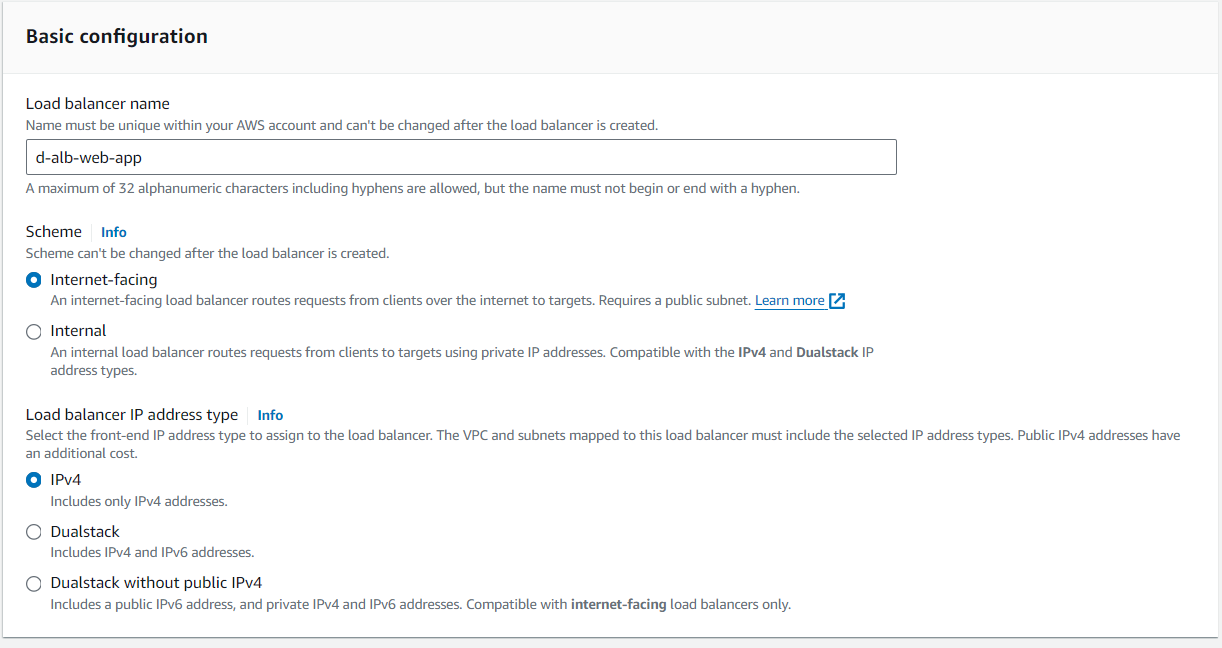Click the 'Includes only IPv4 addresses' description
Image resolution: width=1222 pixels, height=648 pixels.
[139, 501]
